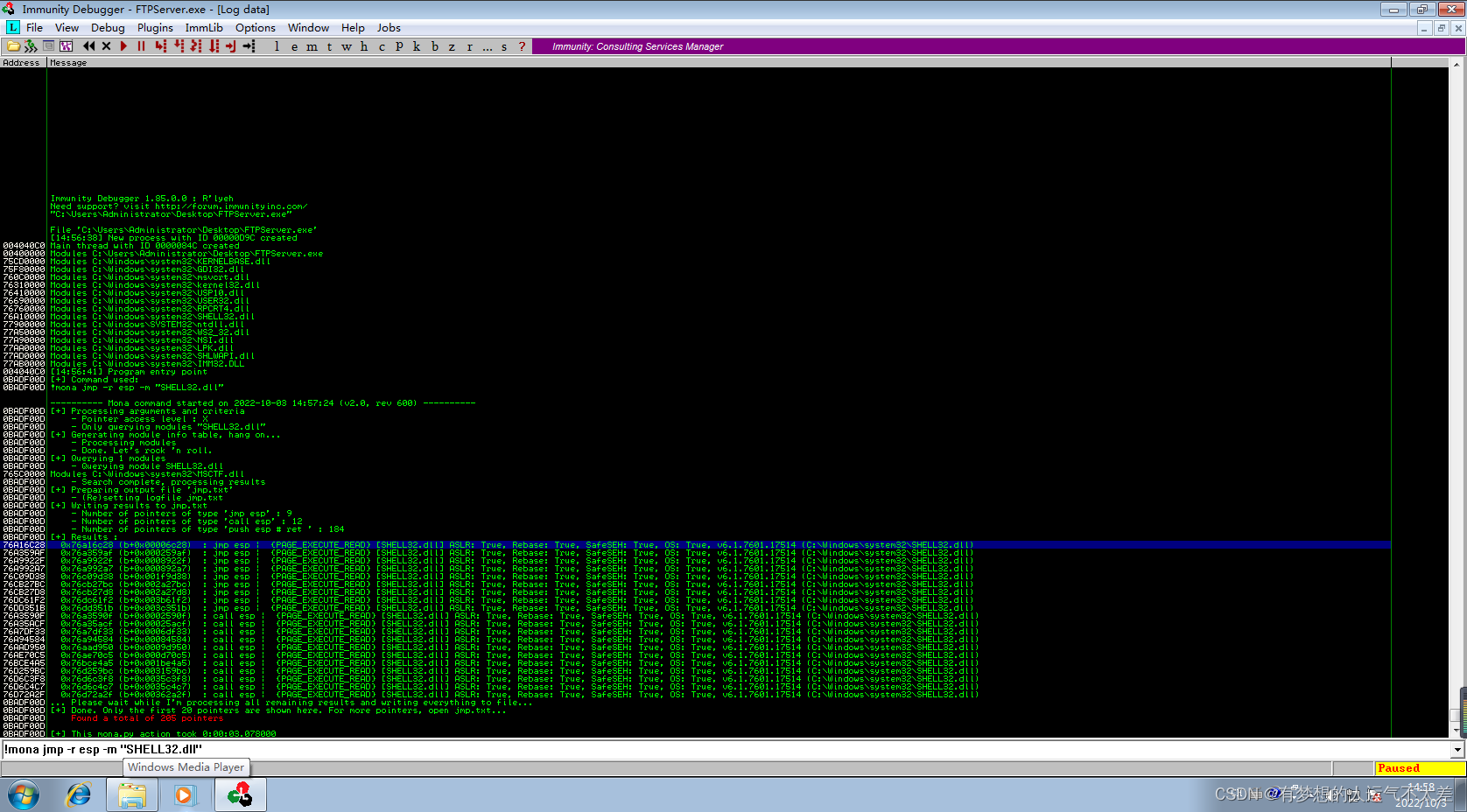Open Source window using 's'
1467x812 pixels.
coord(504,46)
